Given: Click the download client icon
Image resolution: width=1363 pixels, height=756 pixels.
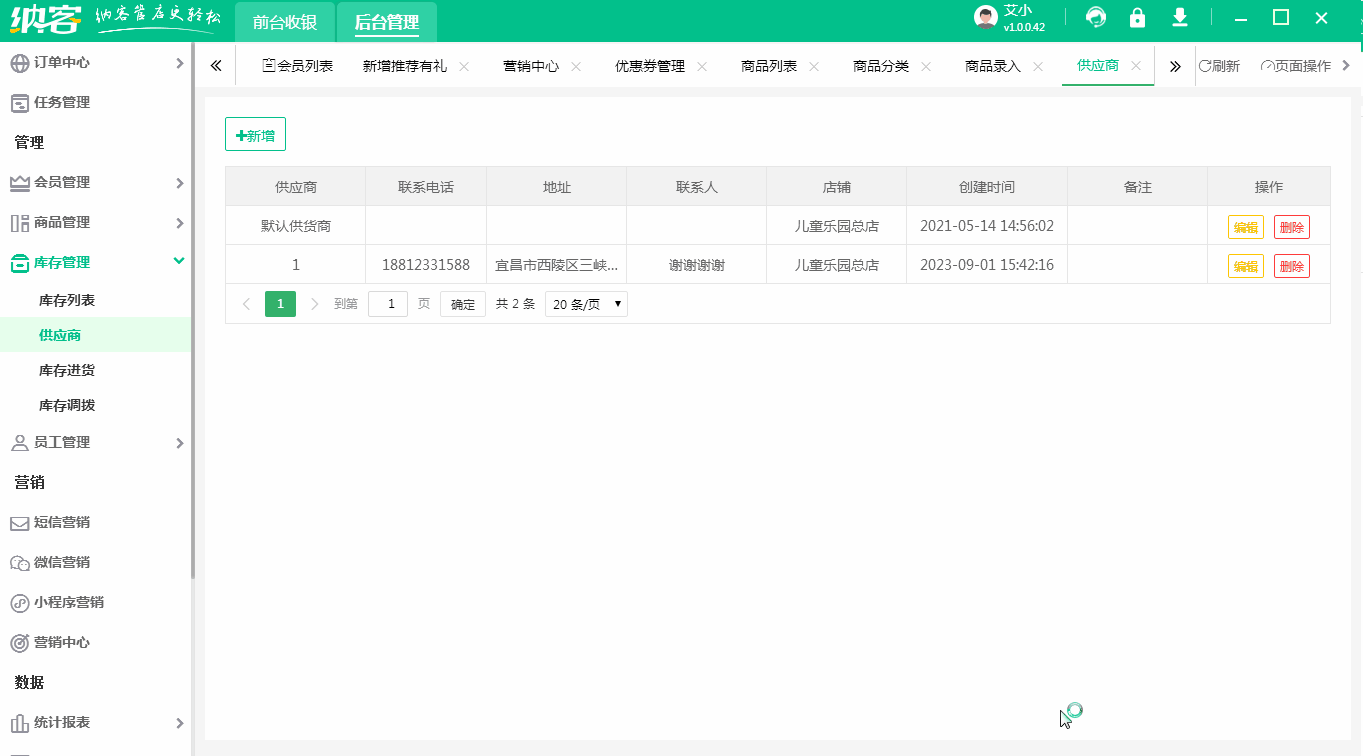Looking at the screenshot, I should click(x=1180, y=18).
